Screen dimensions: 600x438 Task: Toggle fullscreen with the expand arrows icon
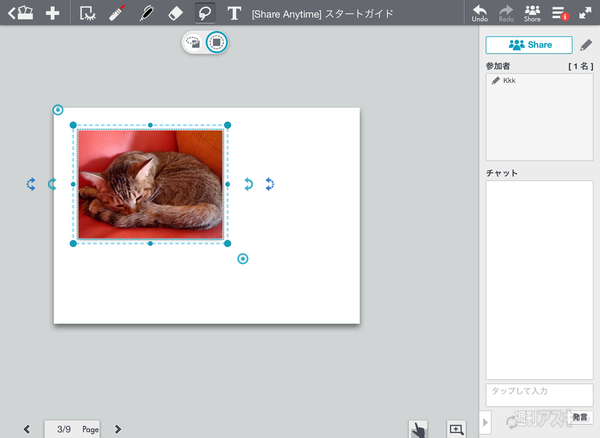[585, 13]
